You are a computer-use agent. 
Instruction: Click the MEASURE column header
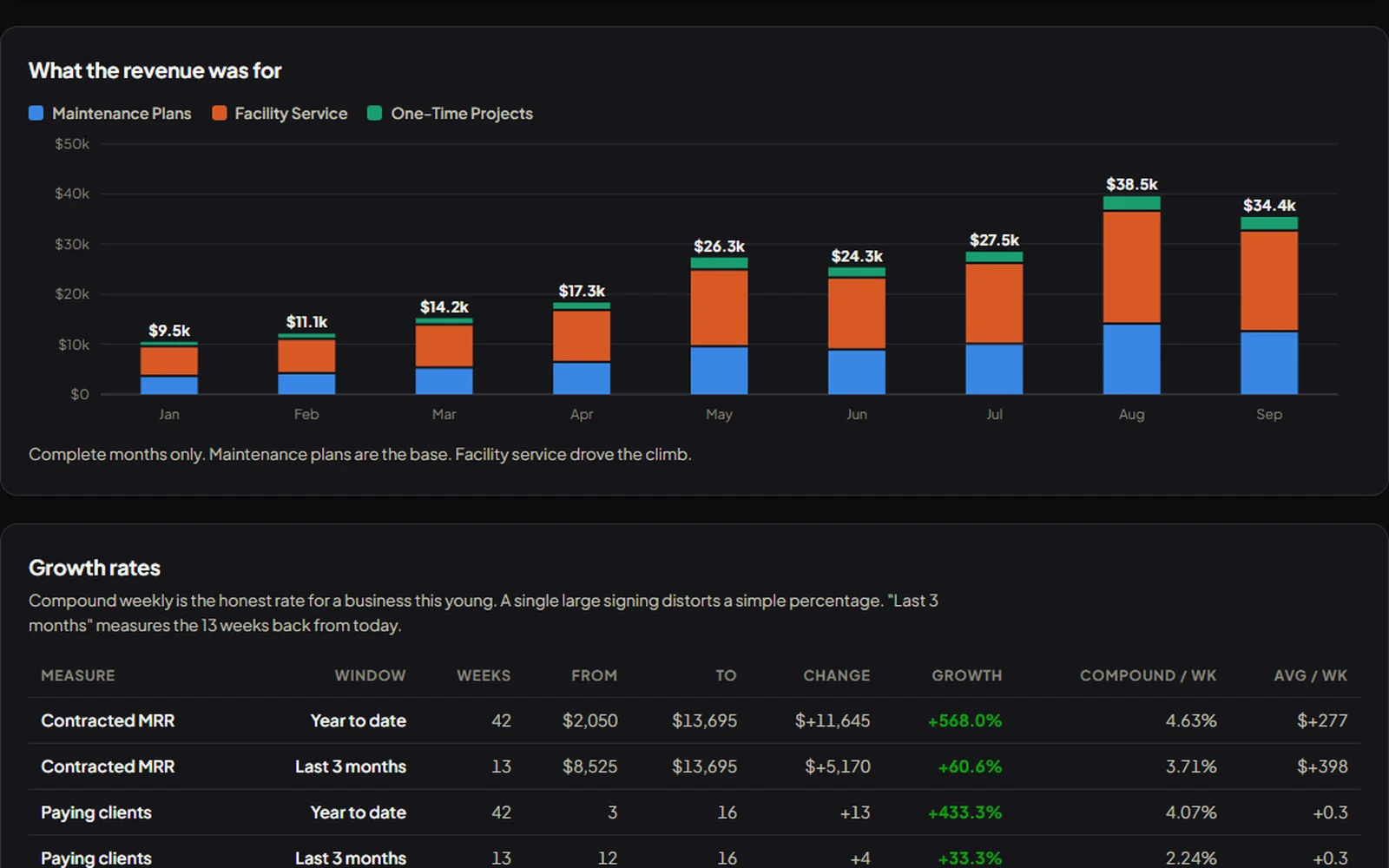tap(78, 675)
